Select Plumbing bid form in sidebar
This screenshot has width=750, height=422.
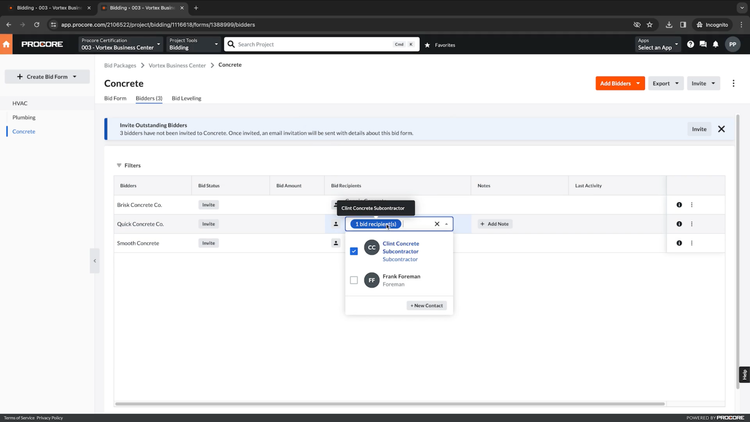pos(24,117)
